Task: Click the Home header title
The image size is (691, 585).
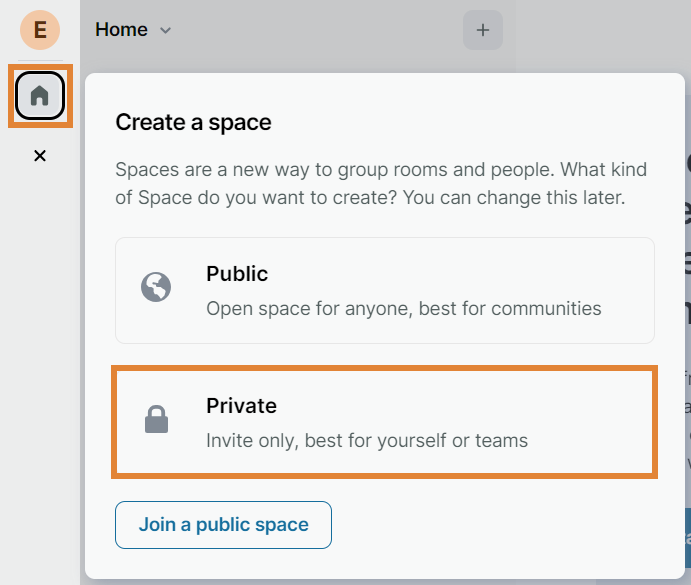Action: coord(121,30)
